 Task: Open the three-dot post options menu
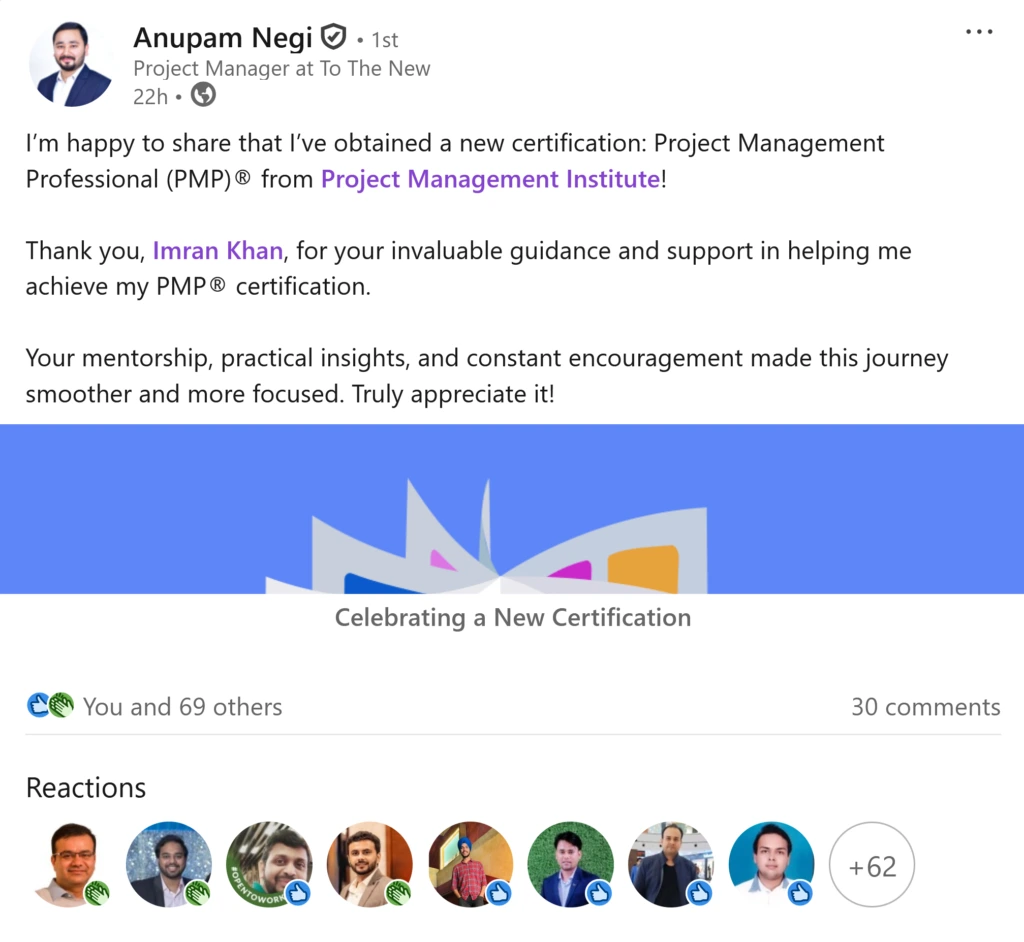979,33
